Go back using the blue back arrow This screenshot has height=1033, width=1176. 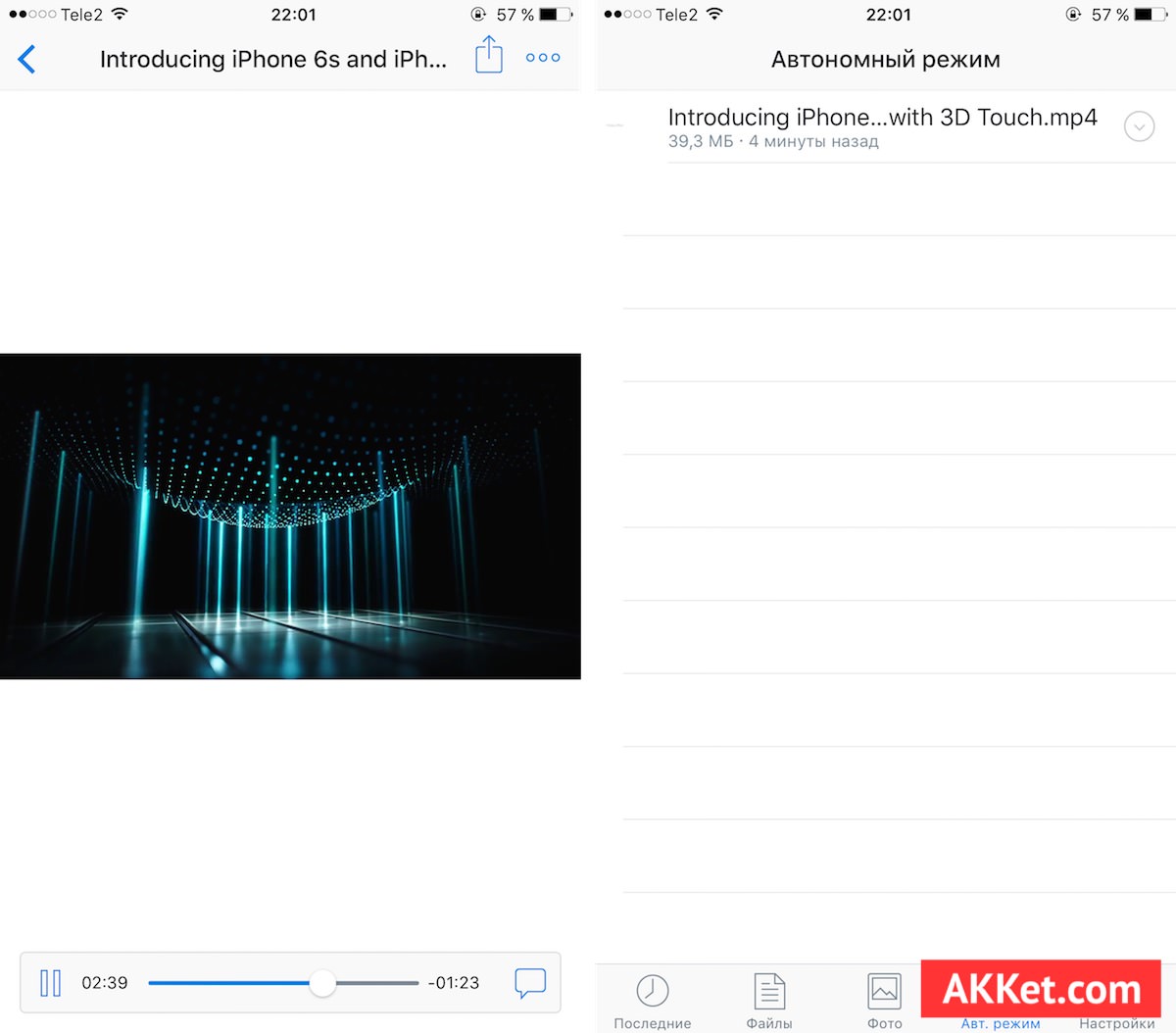[x=27, y=59]
